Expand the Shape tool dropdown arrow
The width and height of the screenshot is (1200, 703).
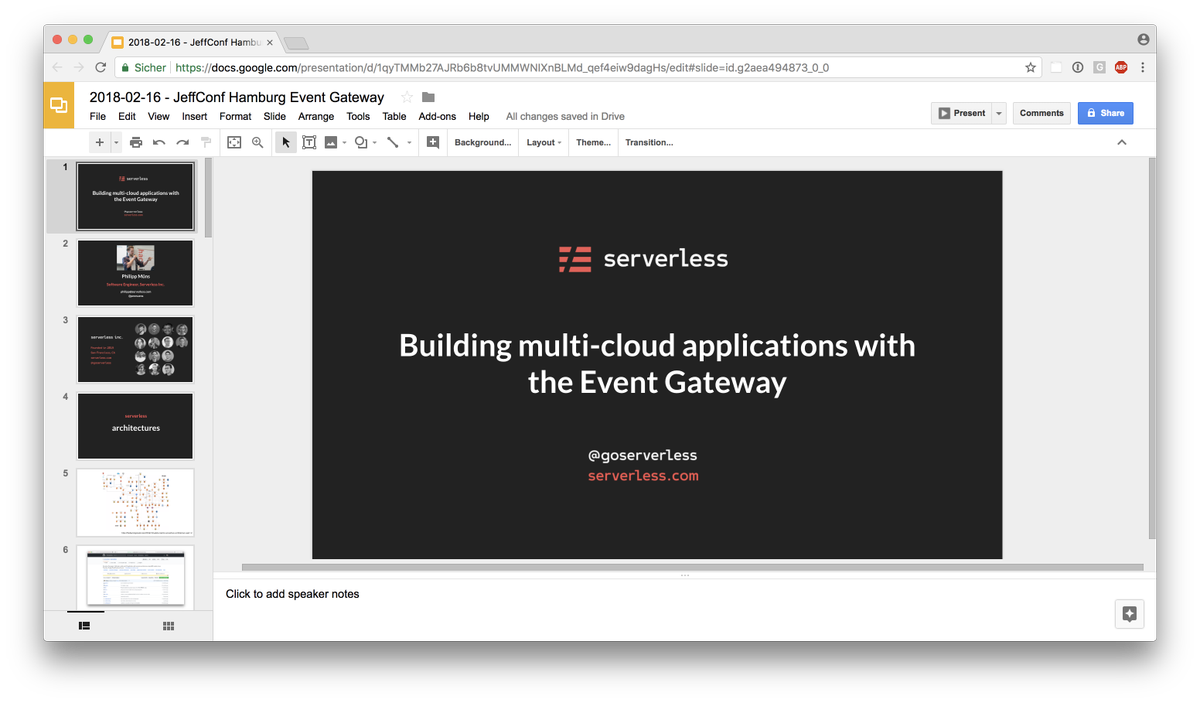(x=375, y=143)
